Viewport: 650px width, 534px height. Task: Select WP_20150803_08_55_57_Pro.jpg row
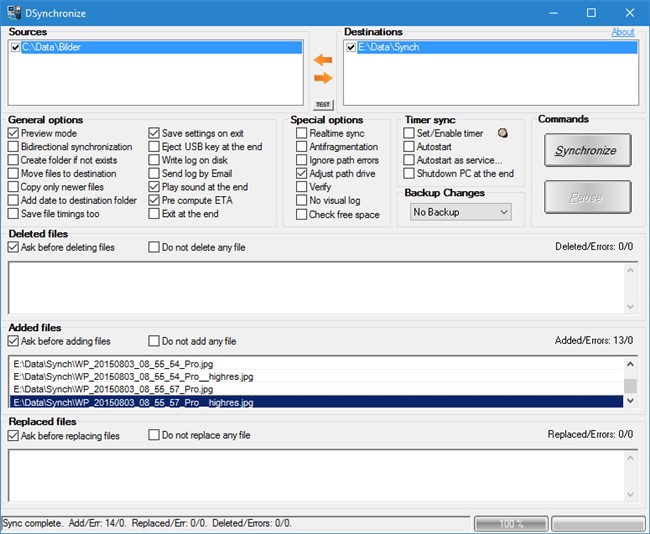pyautogui.click(x=316, y=389)
